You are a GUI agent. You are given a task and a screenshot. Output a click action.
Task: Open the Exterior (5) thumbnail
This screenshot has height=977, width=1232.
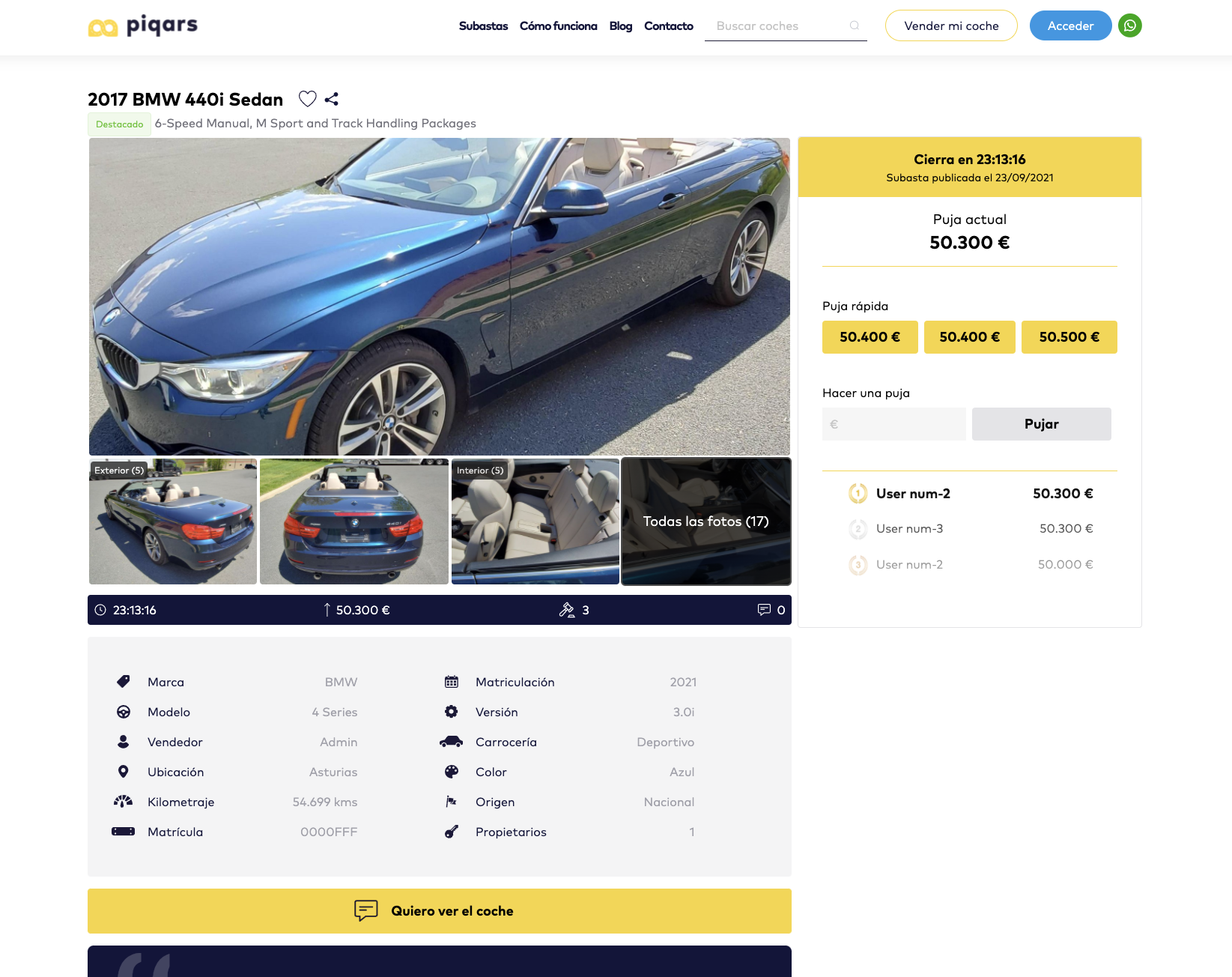pos(173,521)
